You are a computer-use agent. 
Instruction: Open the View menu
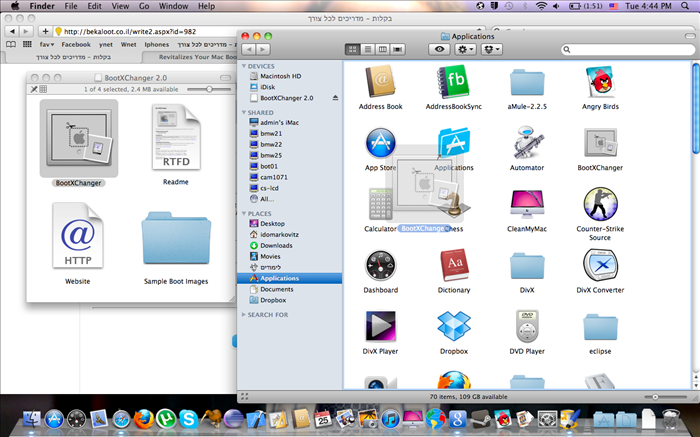[120, 6]
